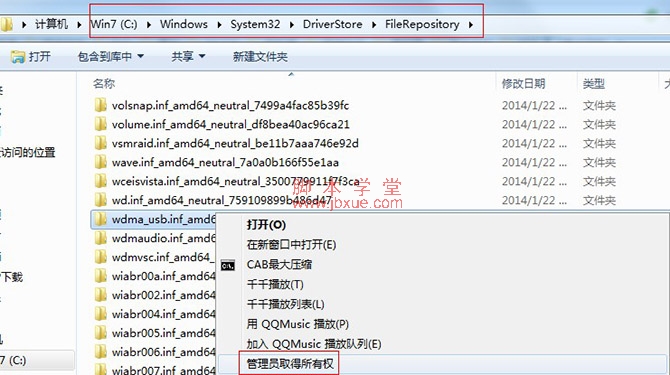670x375 pixels.
Task: Click 2014/1/22 date of volsnap.inf row
Action: tap(534, 105)
